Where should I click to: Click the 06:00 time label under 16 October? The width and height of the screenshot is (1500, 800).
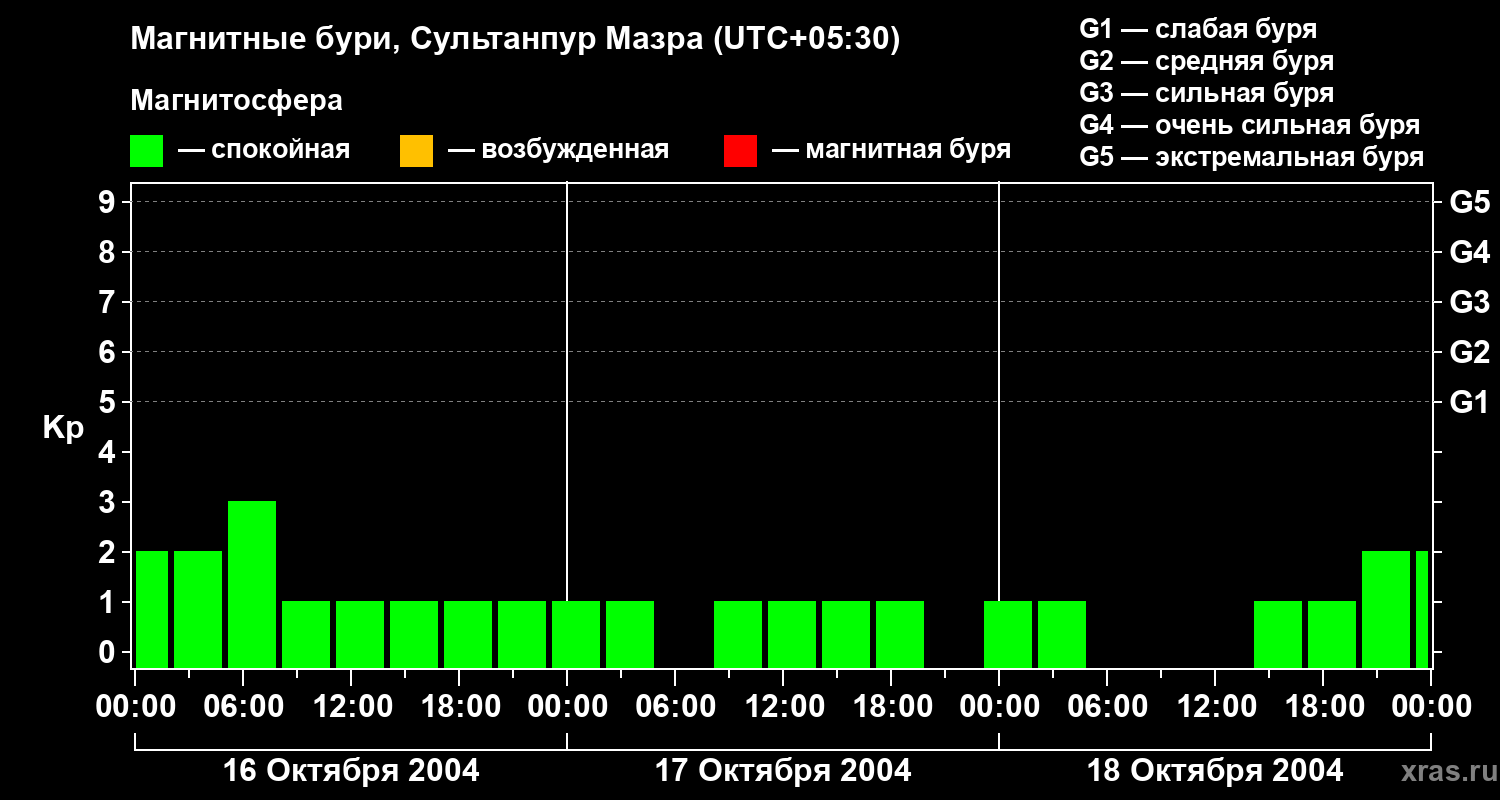243,706
